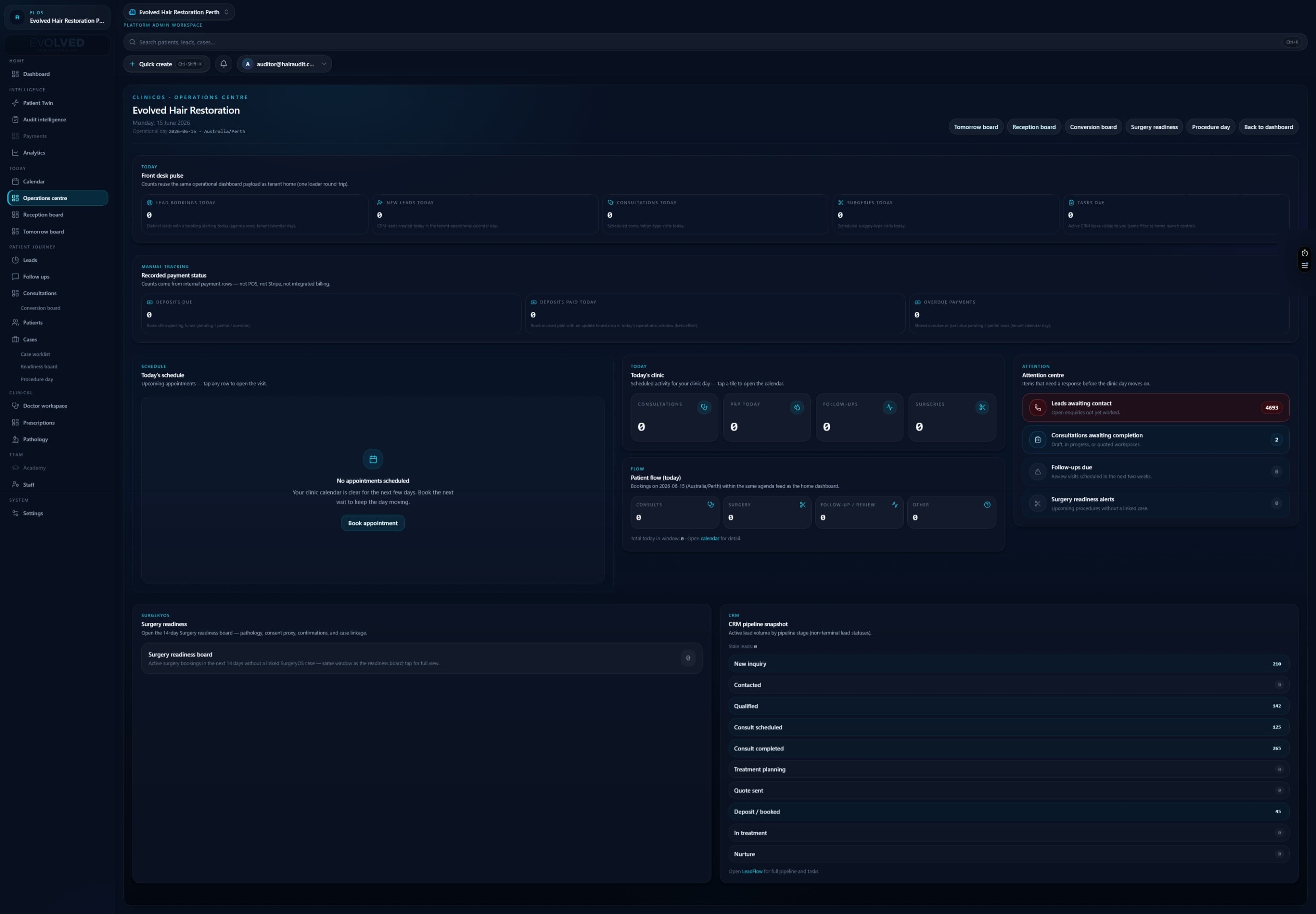Open Readiness board sub-item
The image size is (1316, 914).
[x=39, y=367]
